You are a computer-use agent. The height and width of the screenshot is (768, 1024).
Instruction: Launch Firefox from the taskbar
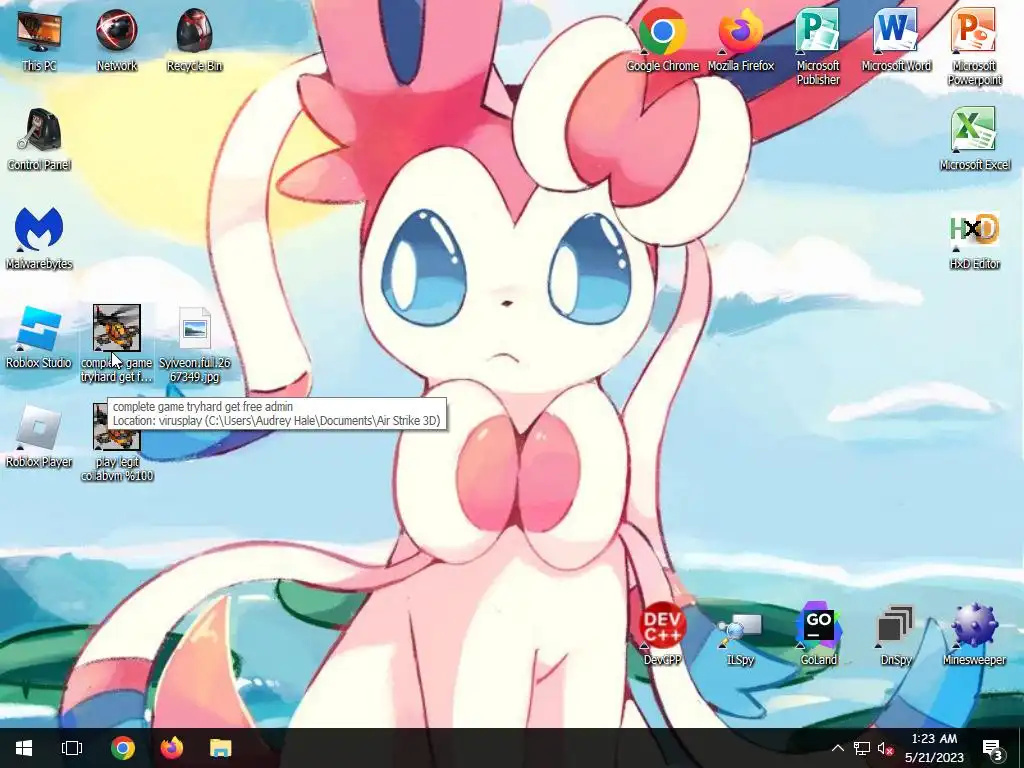coord(172,748)
